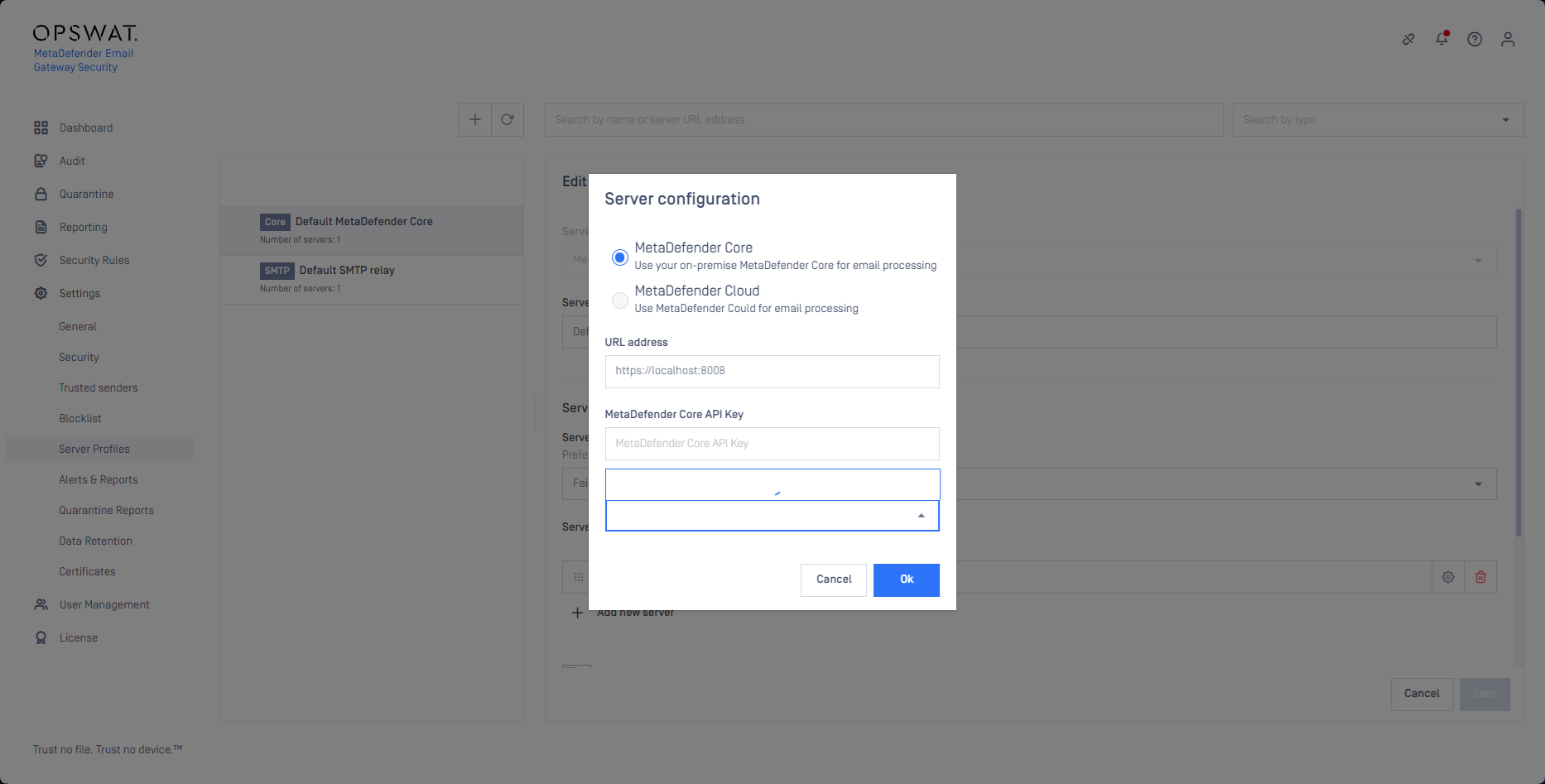Click the drag handle on server row
The height and width of the screenshot is (784, 1545).
[x=579, y=577]
